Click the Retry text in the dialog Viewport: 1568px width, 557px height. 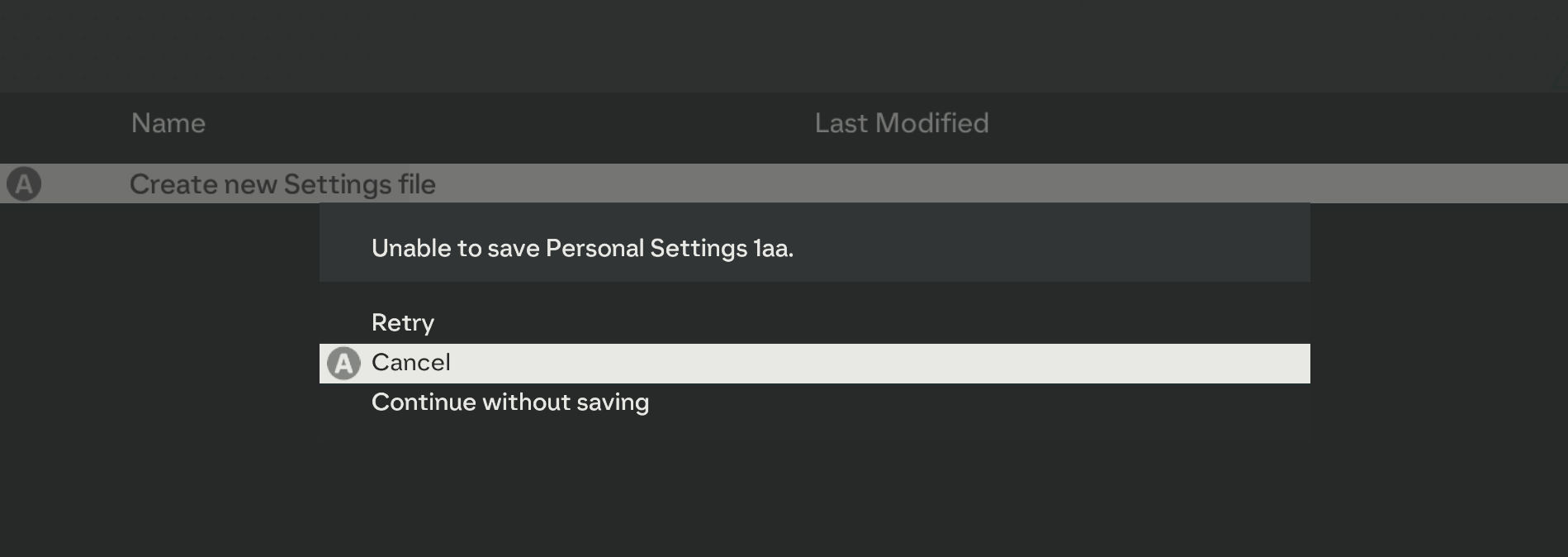pyautogui.click(x=403, y=323)
